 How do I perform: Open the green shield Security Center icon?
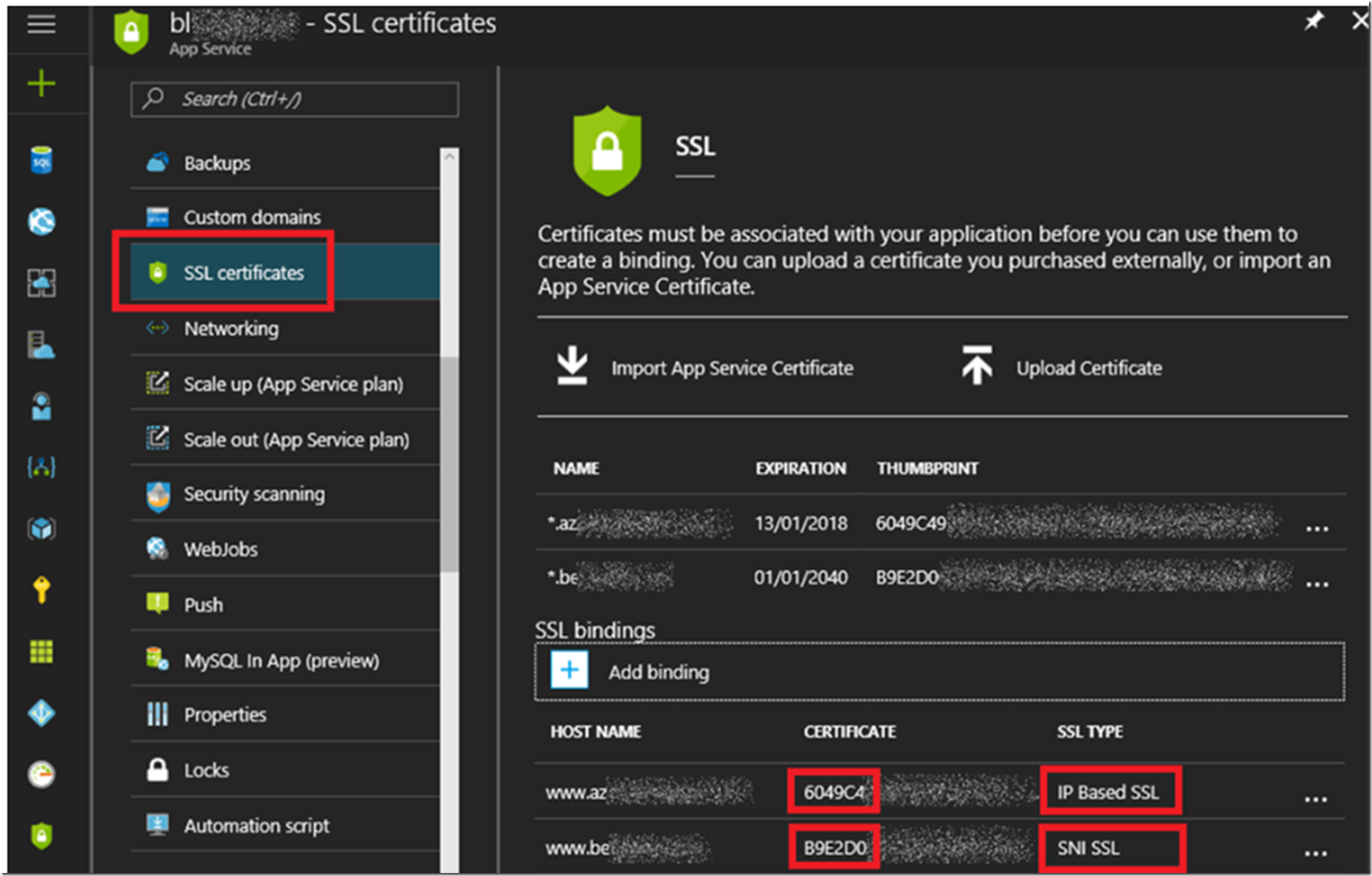tap(41, 835)
